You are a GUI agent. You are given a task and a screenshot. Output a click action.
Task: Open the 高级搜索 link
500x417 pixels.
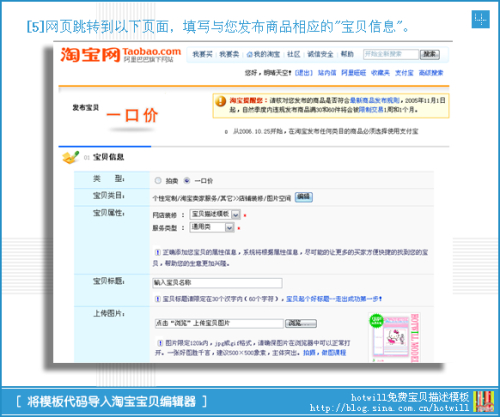pyautogui.click(x=431, y=73)
